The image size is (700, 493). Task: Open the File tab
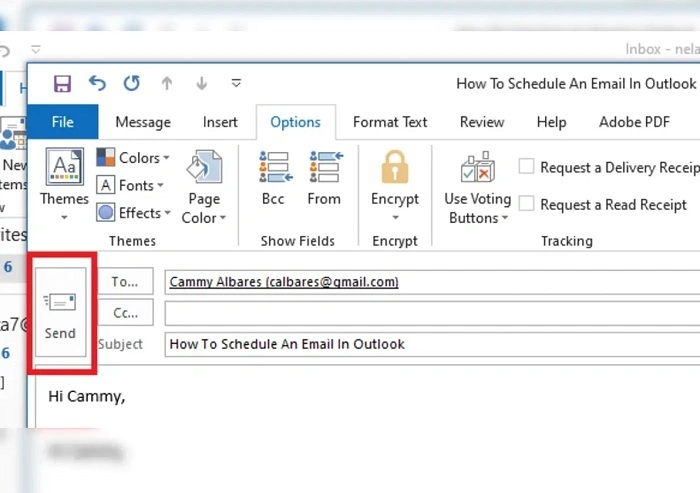coord(62,122)
